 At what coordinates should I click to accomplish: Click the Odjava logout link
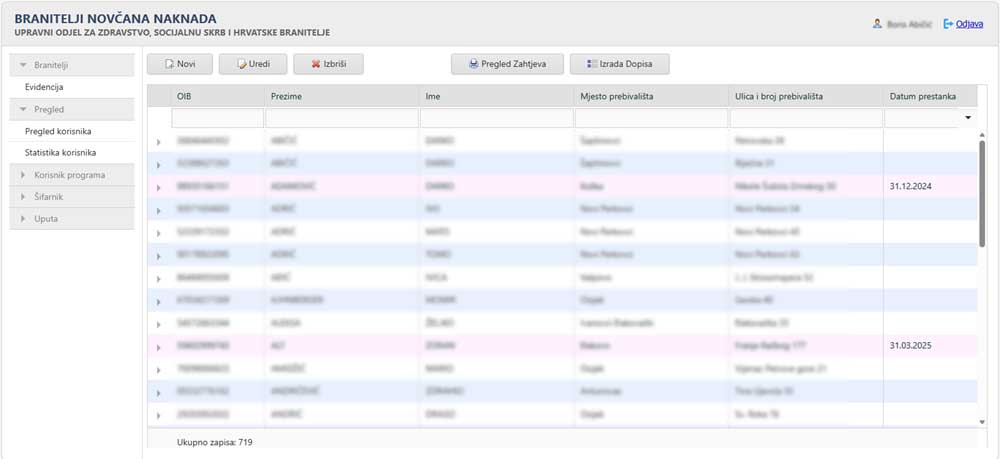969,24
